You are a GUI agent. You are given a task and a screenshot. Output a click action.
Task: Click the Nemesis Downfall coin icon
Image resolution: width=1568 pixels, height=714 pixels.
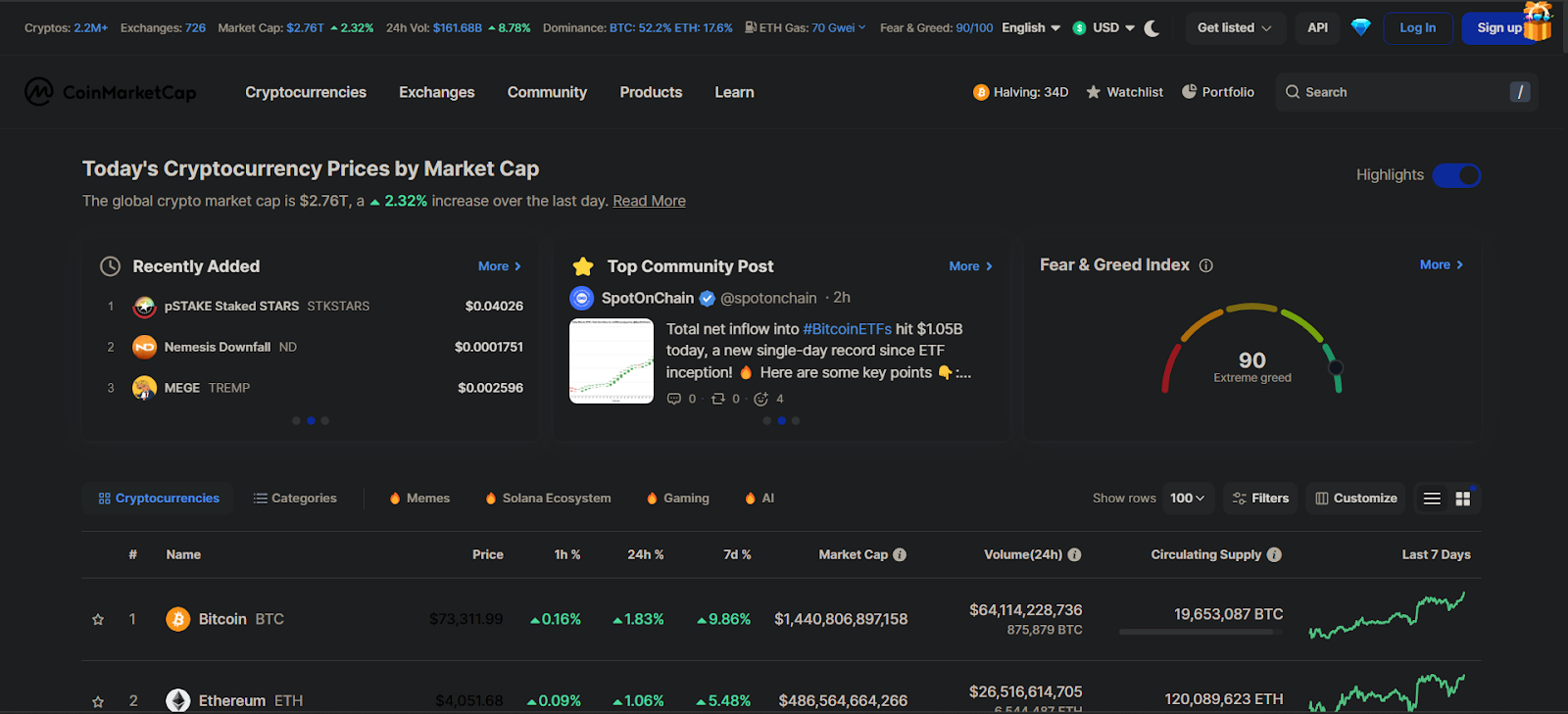click(144, 347)
